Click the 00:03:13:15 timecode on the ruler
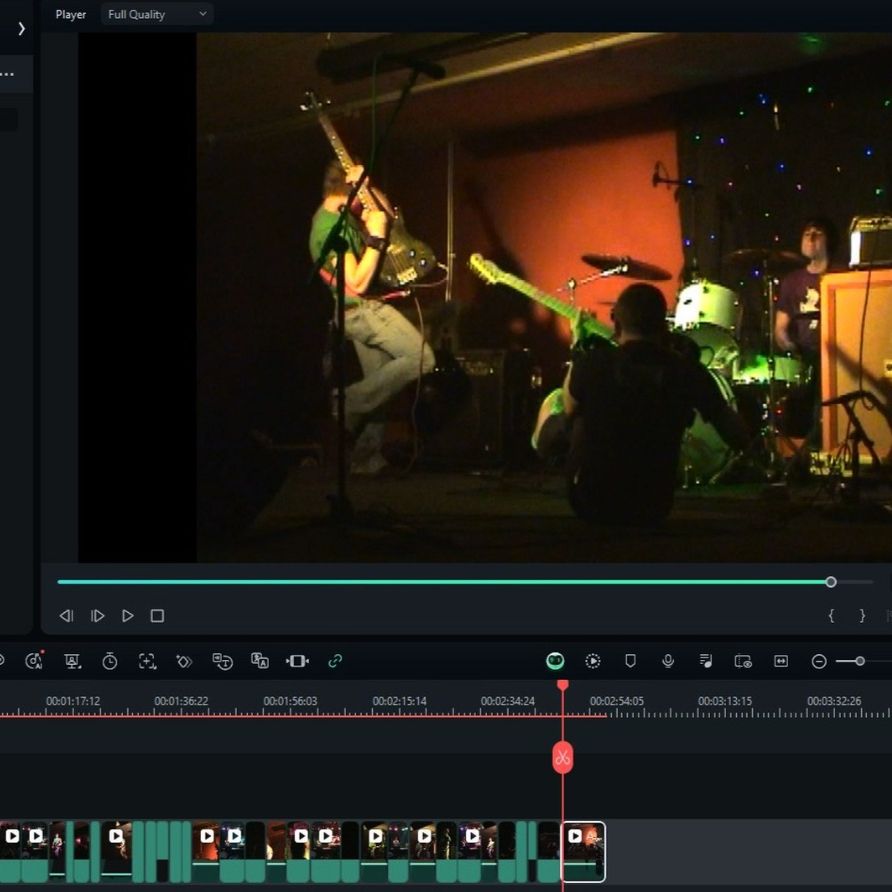This screenshot has width=892, height=892. [725, 701]
